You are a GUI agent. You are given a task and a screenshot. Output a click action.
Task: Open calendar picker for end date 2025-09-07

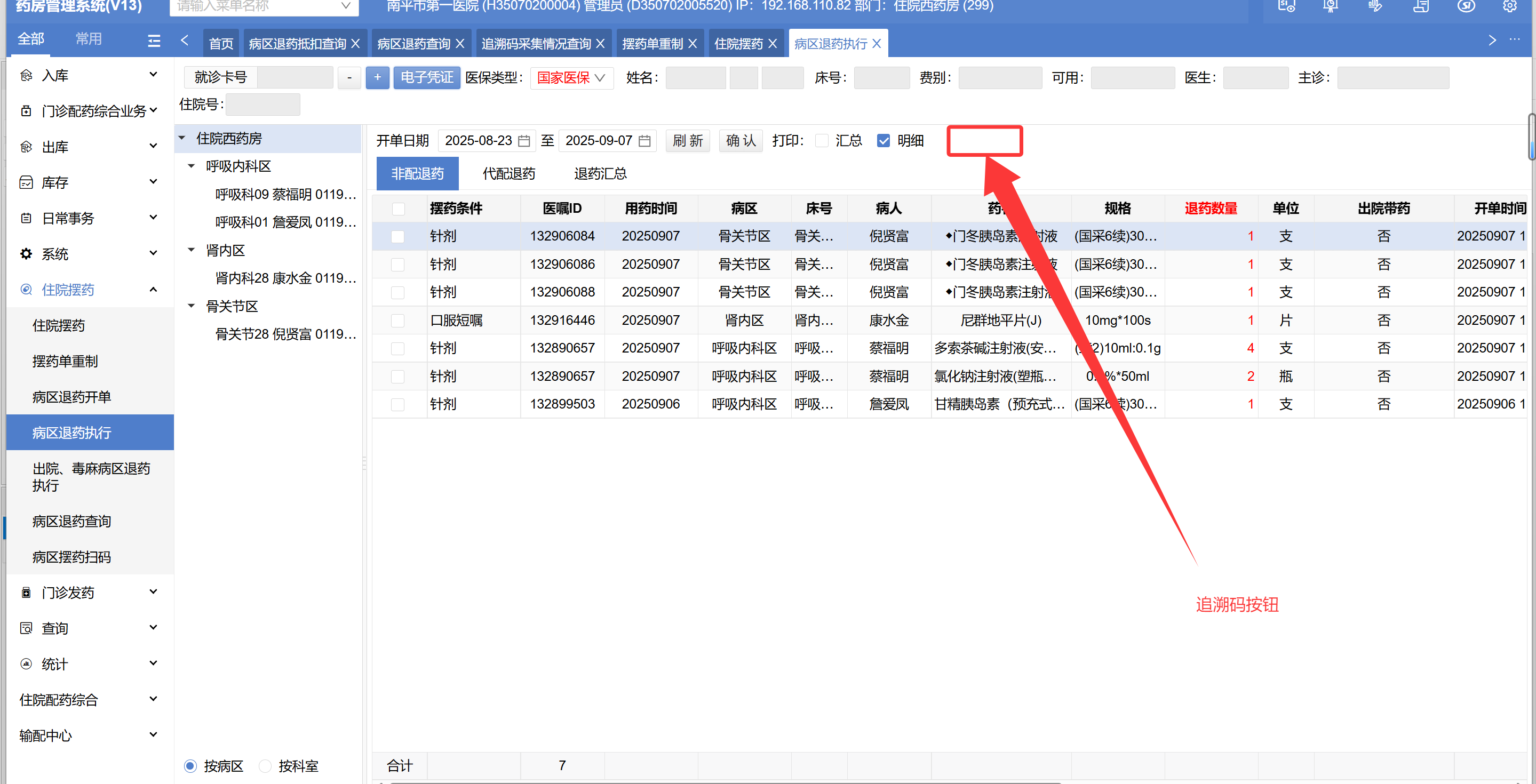pos(644,141)
